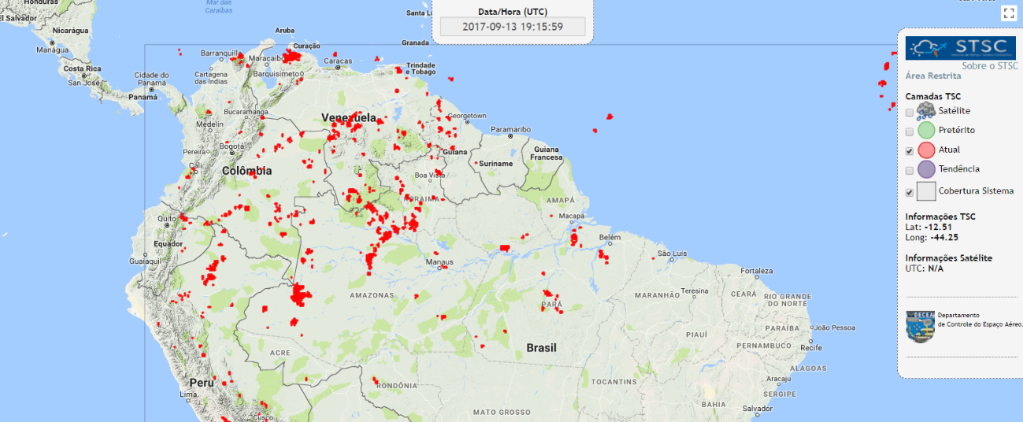Uncheck the Cobertura Sistema checkbox
This screenshot has height=422, width=1023.
909,192
